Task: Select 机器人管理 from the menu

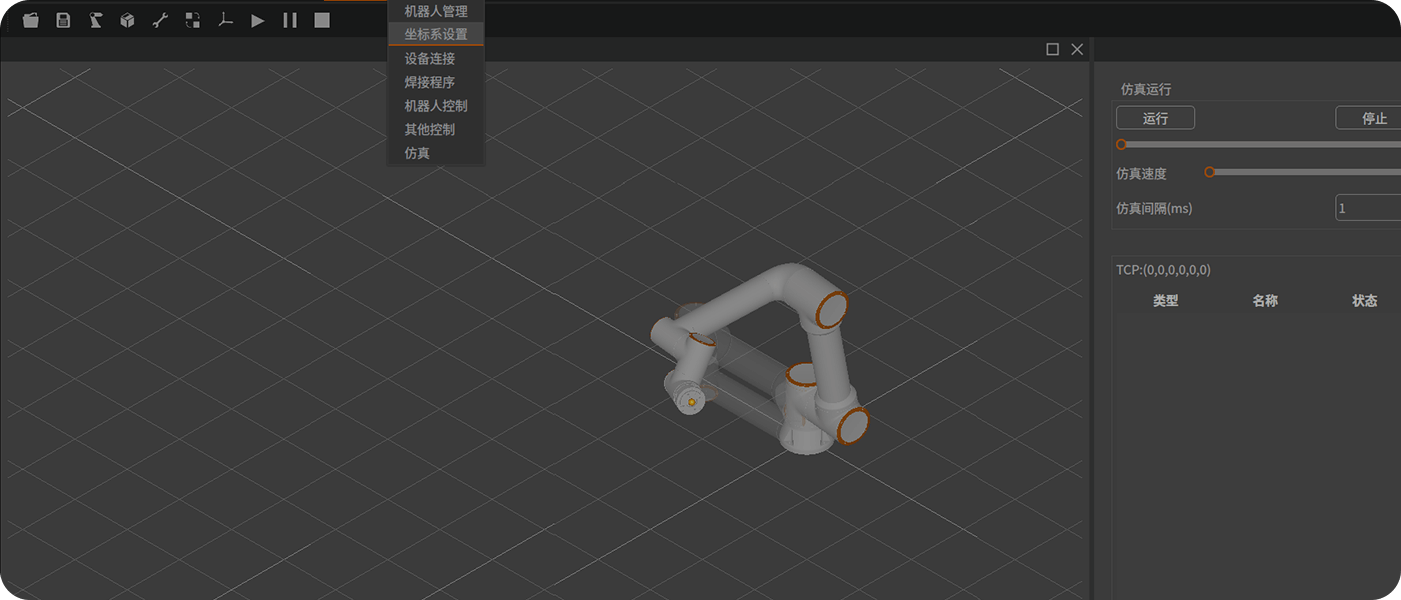Action: (435, 11)
